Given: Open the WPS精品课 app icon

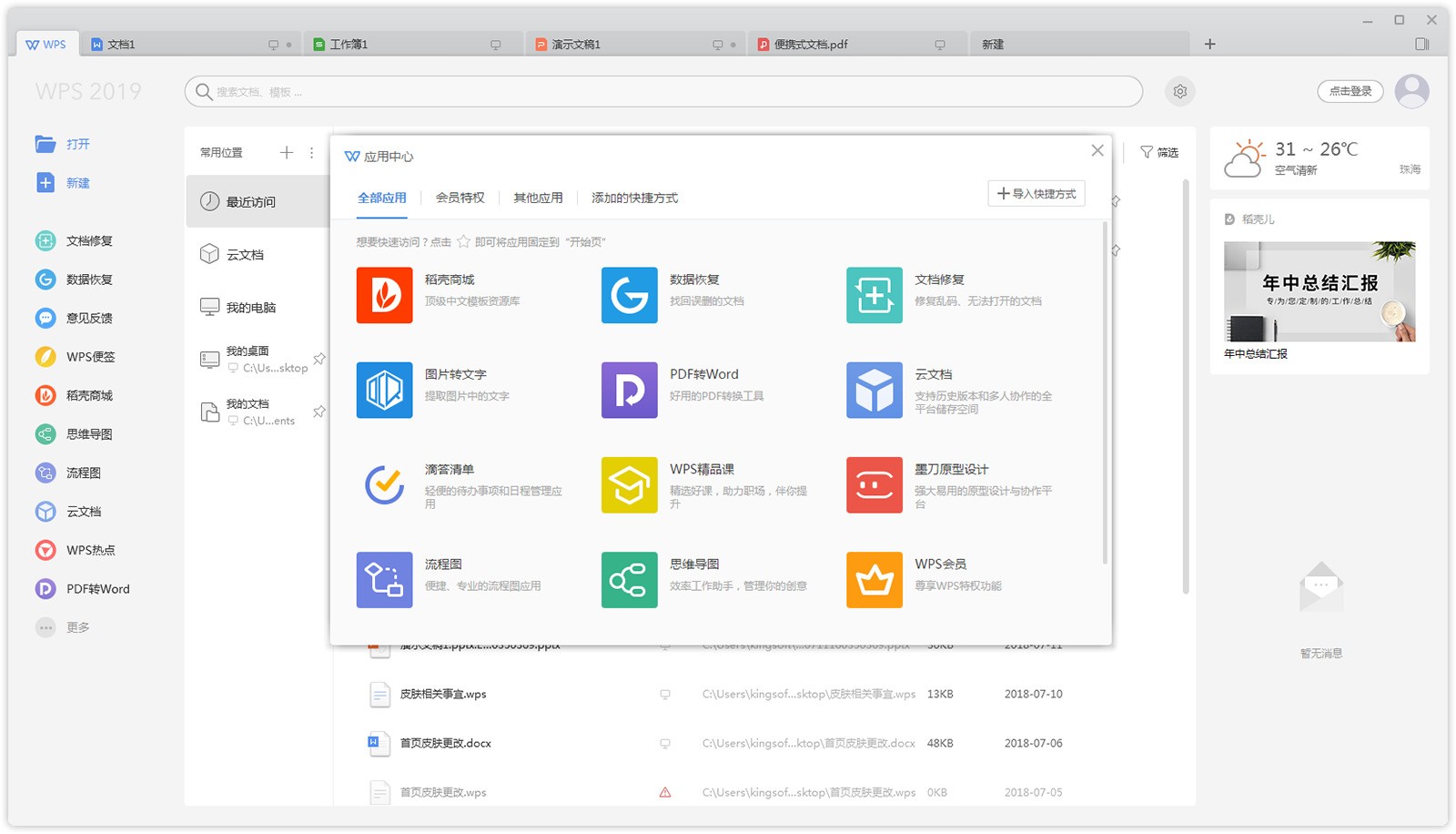Looking at the screenshot, I should point(629,484).
